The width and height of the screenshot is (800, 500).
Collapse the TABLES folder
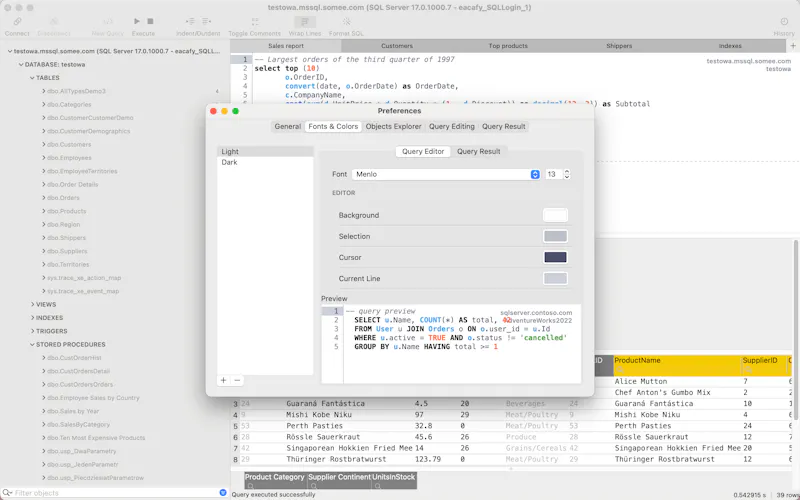coord(32,78)
